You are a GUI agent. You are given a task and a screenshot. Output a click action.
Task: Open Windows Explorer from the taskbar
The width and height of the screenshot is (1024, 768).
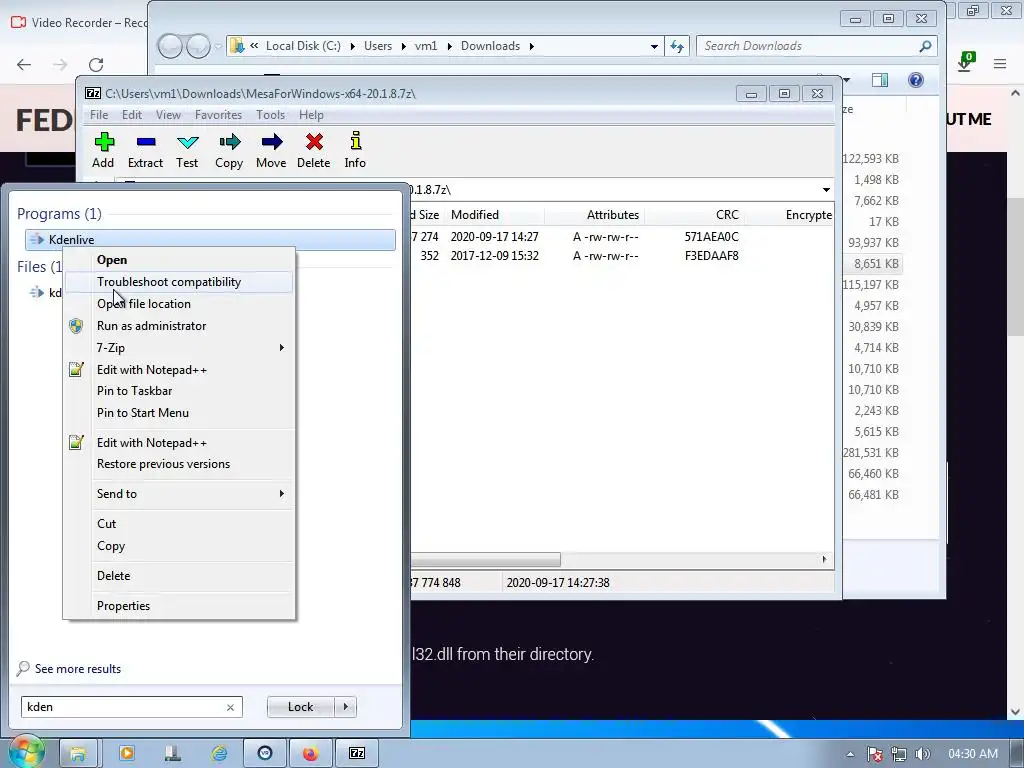(x=78, y=753)
